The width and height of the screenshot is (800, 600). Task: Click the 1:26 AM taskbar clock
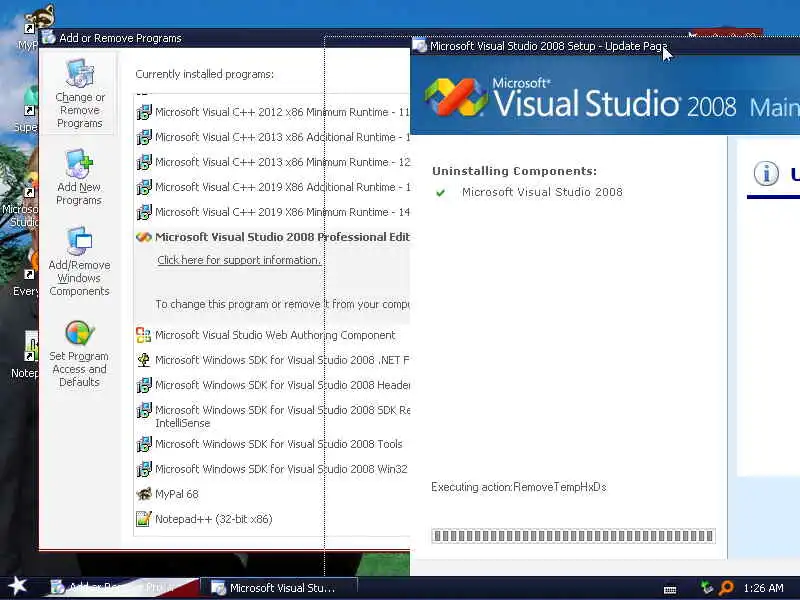point(763,588)
